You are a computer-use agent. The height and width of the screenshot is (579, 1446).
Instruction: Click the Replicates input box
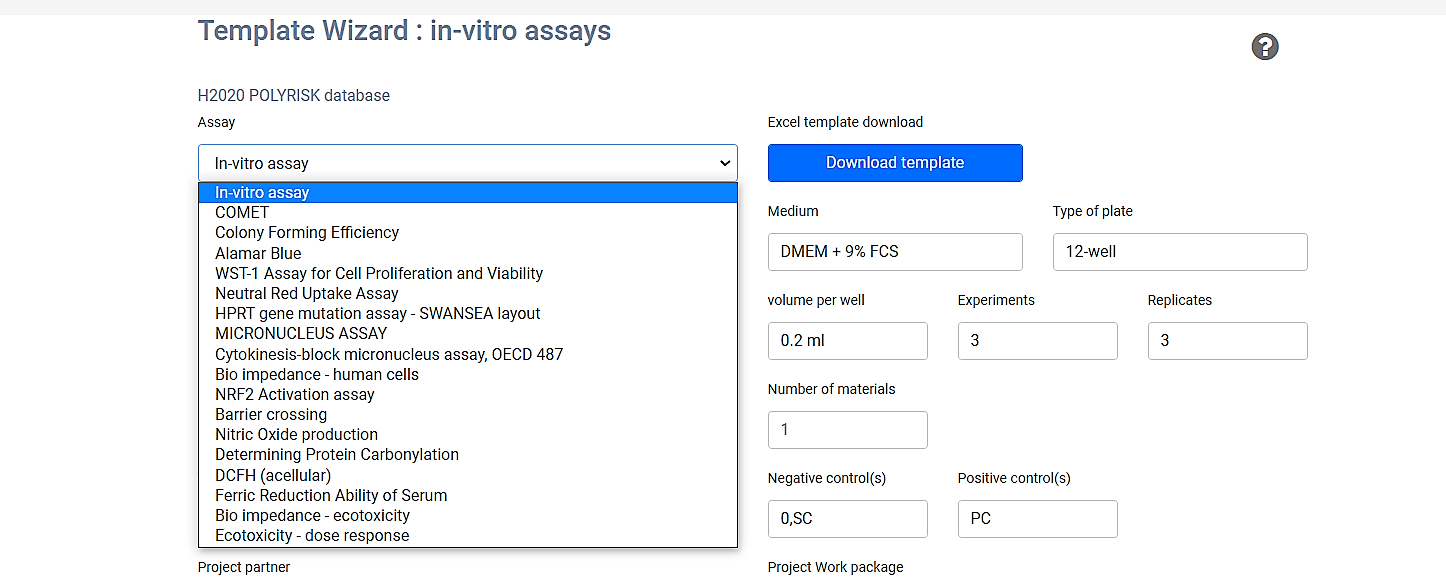(1227, 341)
